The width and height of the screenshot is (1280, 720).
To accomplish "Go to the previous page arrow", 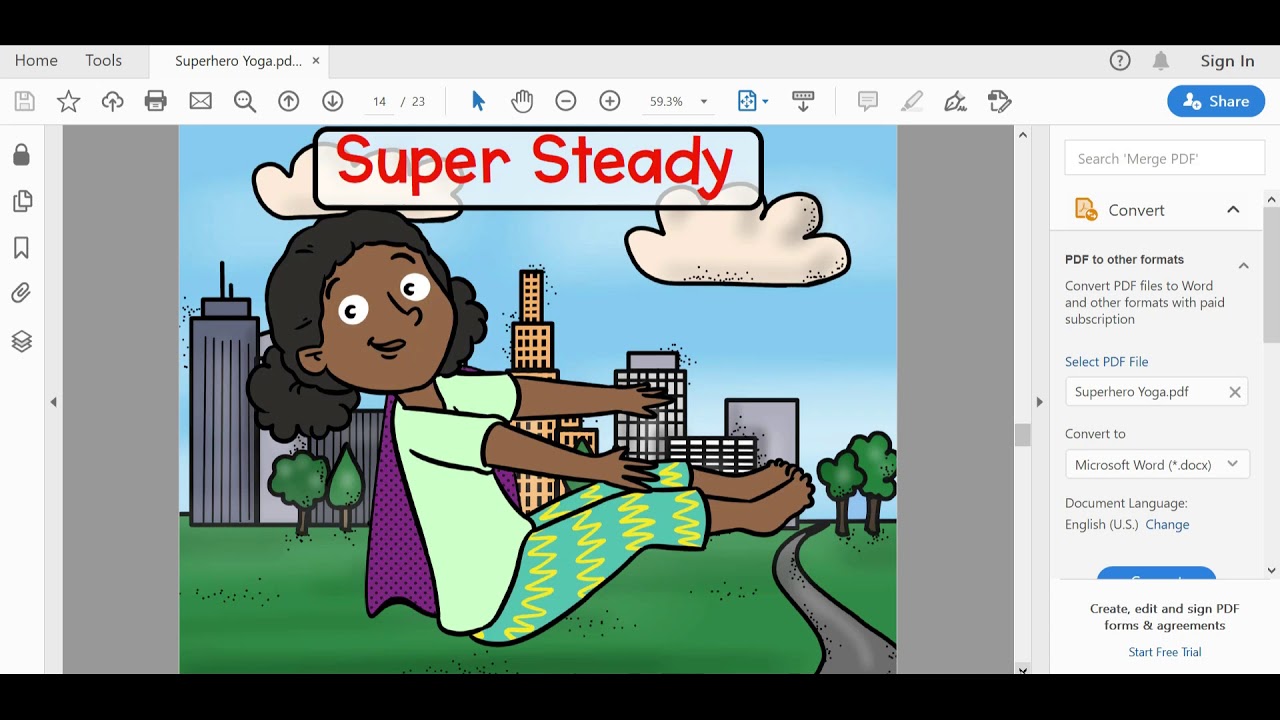I will (x=289, y=101).
